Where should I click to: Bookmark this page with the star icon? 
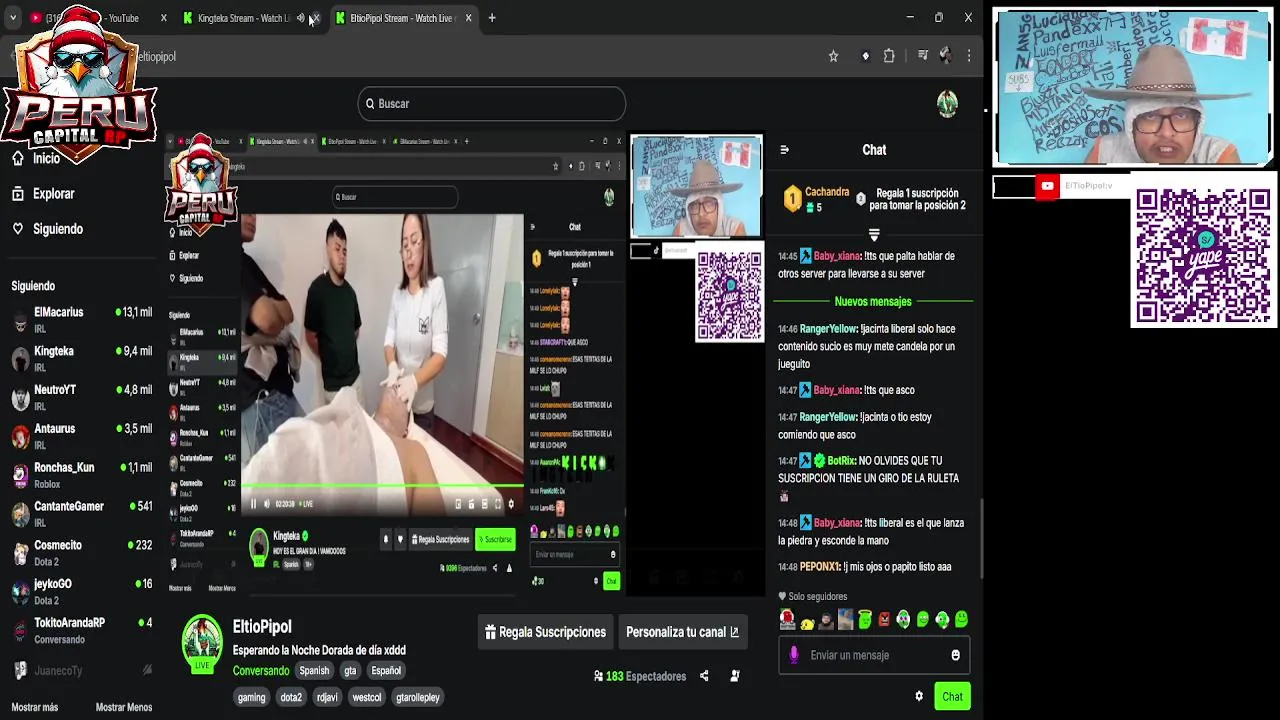833,57
